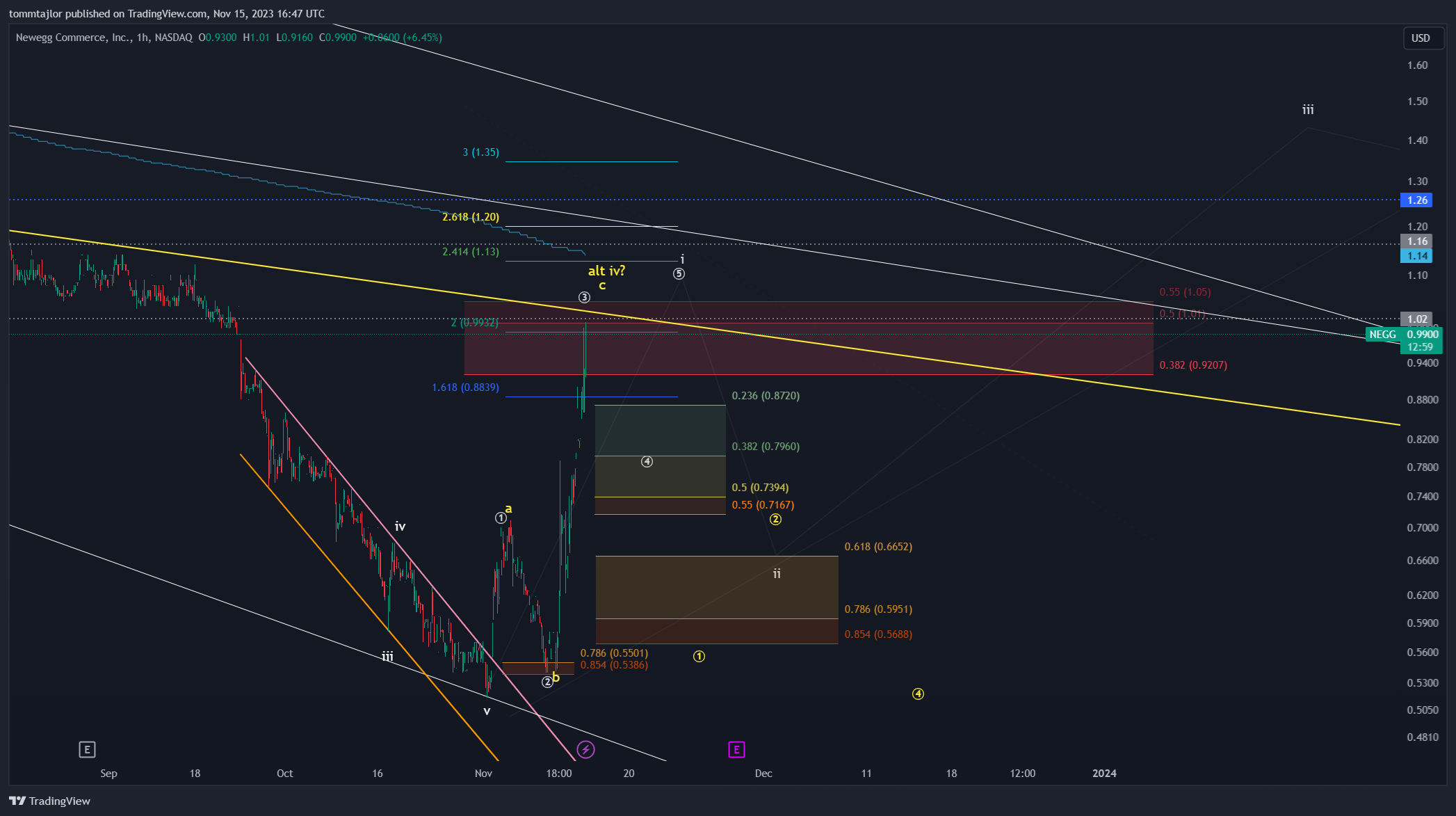Click the 'iv' wave label in channel
This screenshot has height=816, width=1456.
(400, 527)
